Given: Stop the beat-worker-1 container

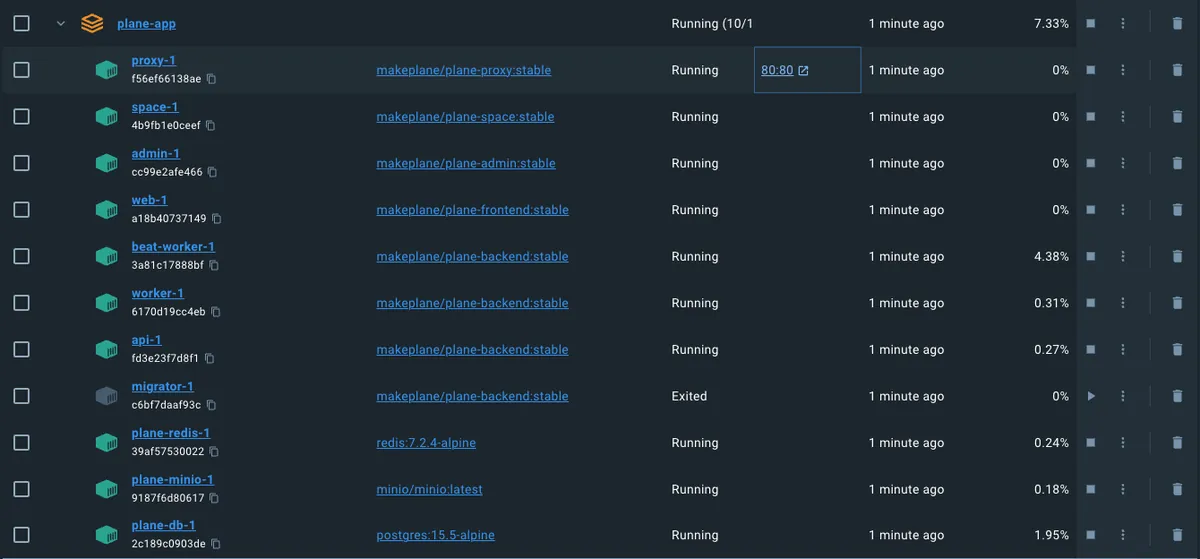Looking at the screenshot, I should tap(1091, 257).
